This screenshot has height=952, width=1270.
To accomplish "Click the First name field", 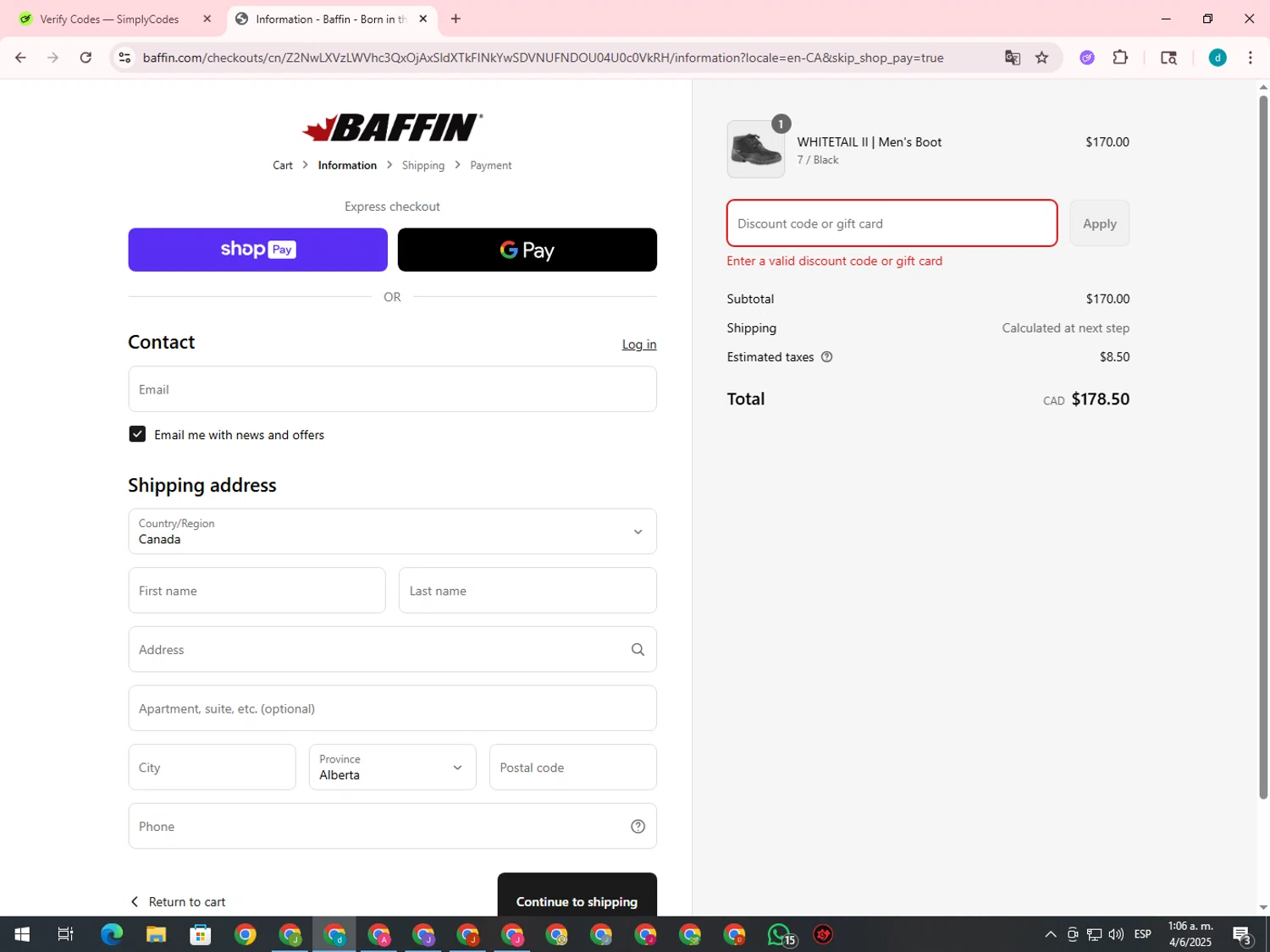I will pos(257,591).
